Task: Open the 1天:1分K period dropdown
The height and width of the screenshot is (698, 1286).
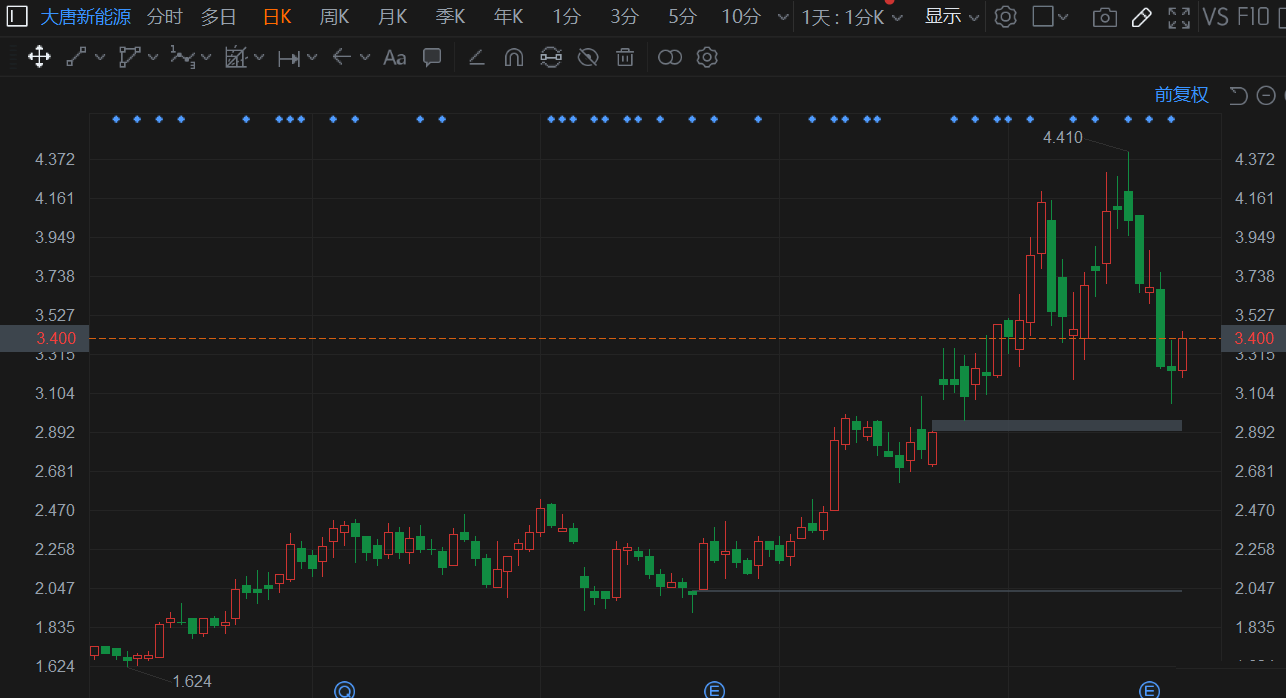Action: (x=852, y=17)
